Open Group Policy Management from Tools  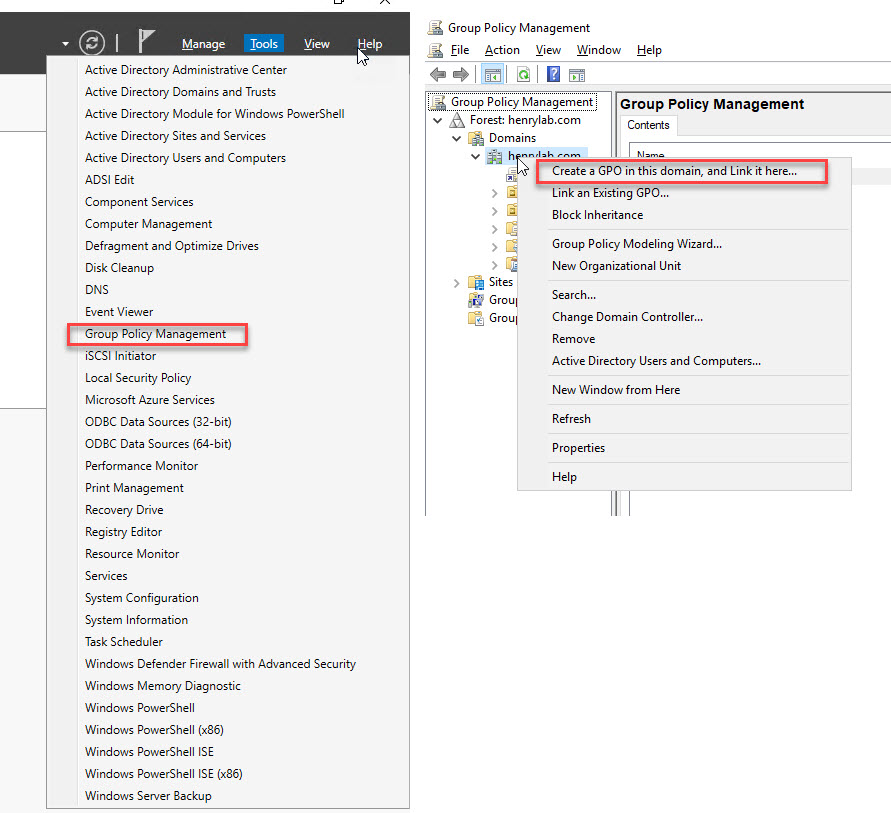[155, 334]
